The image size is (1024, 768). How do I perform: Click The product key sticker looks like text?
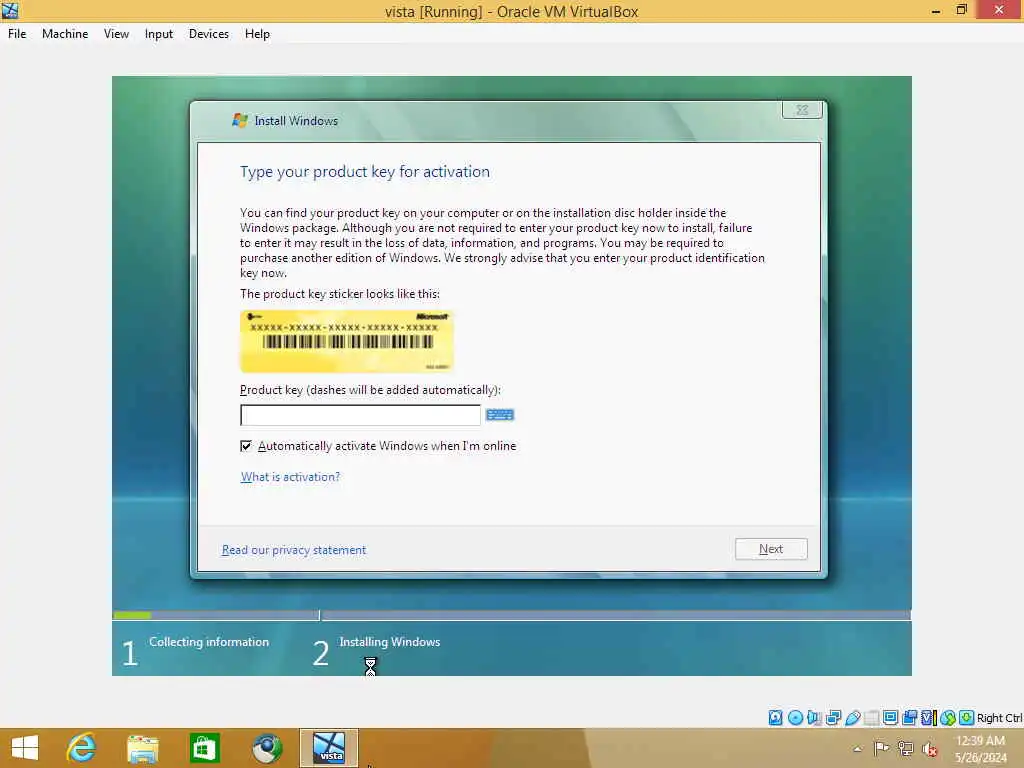(x=340, y=294)
